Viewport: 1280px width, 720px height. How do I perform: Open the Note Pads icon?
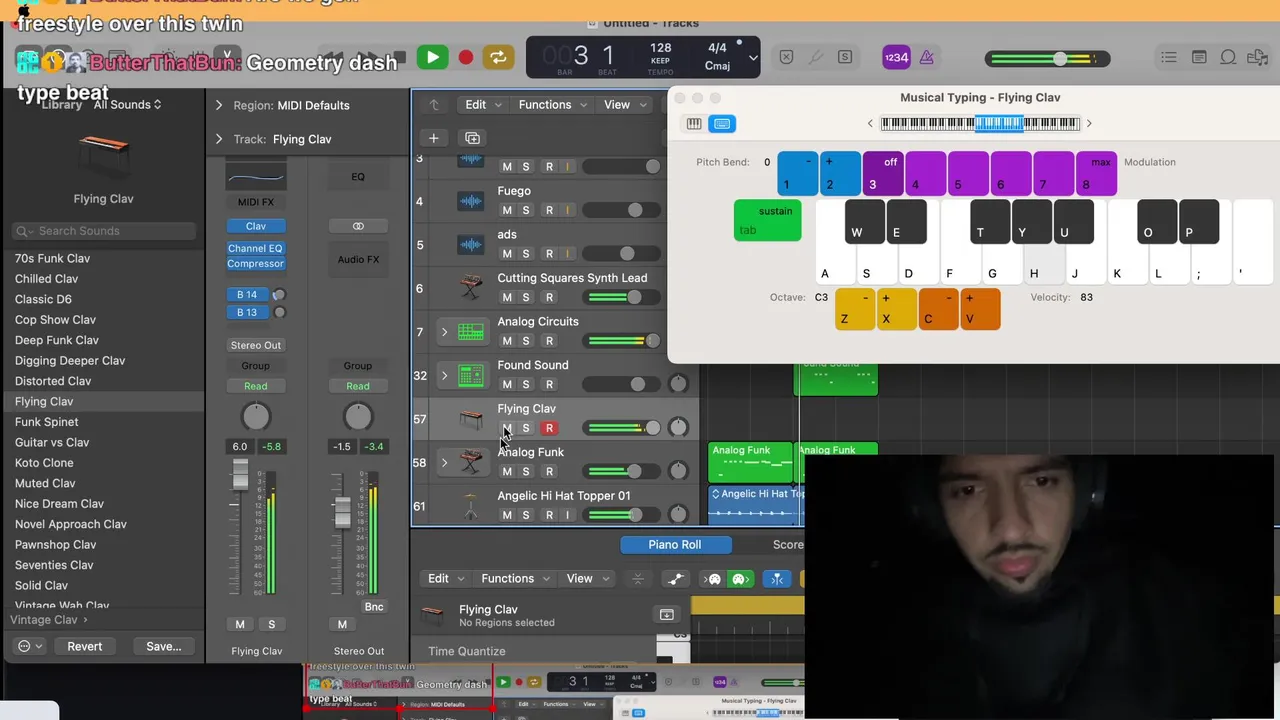coord(1199,58)
